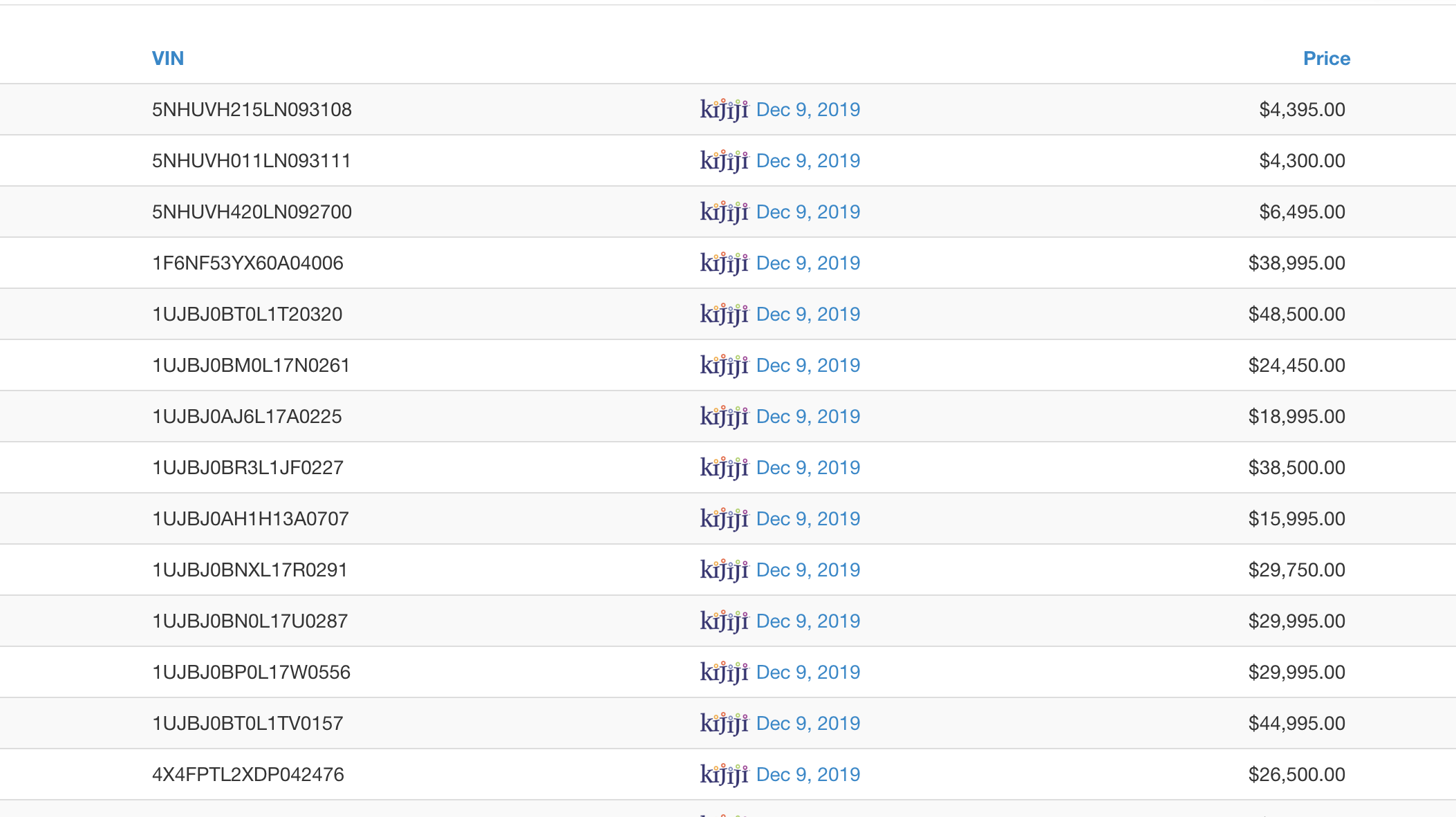Click the Kijiji icon beside VIN 1UJBJ0BR3L1JF0227

[x=723, y=467]
